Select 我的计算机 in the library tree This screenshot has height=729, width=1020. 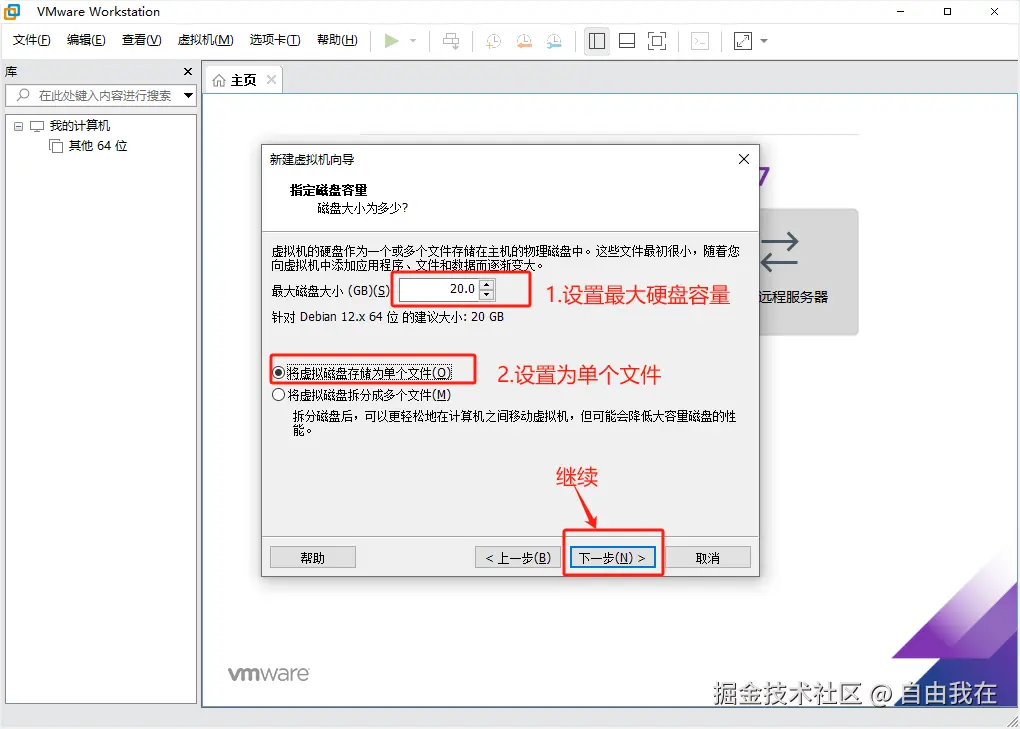(80, 126)
